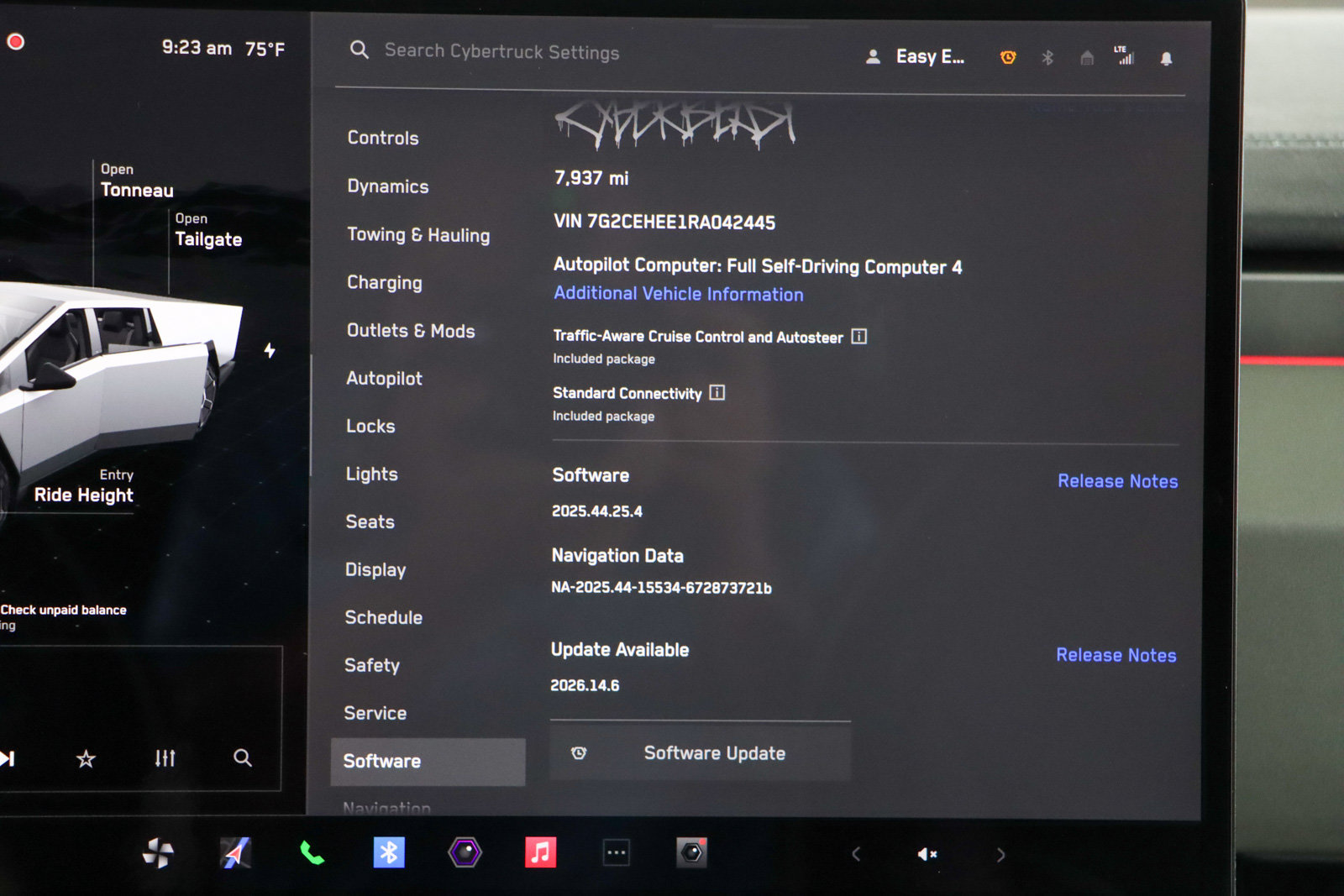Screen dimensions: 1344x896
Task: Open the green Phone app
Action: click(312, 854)
